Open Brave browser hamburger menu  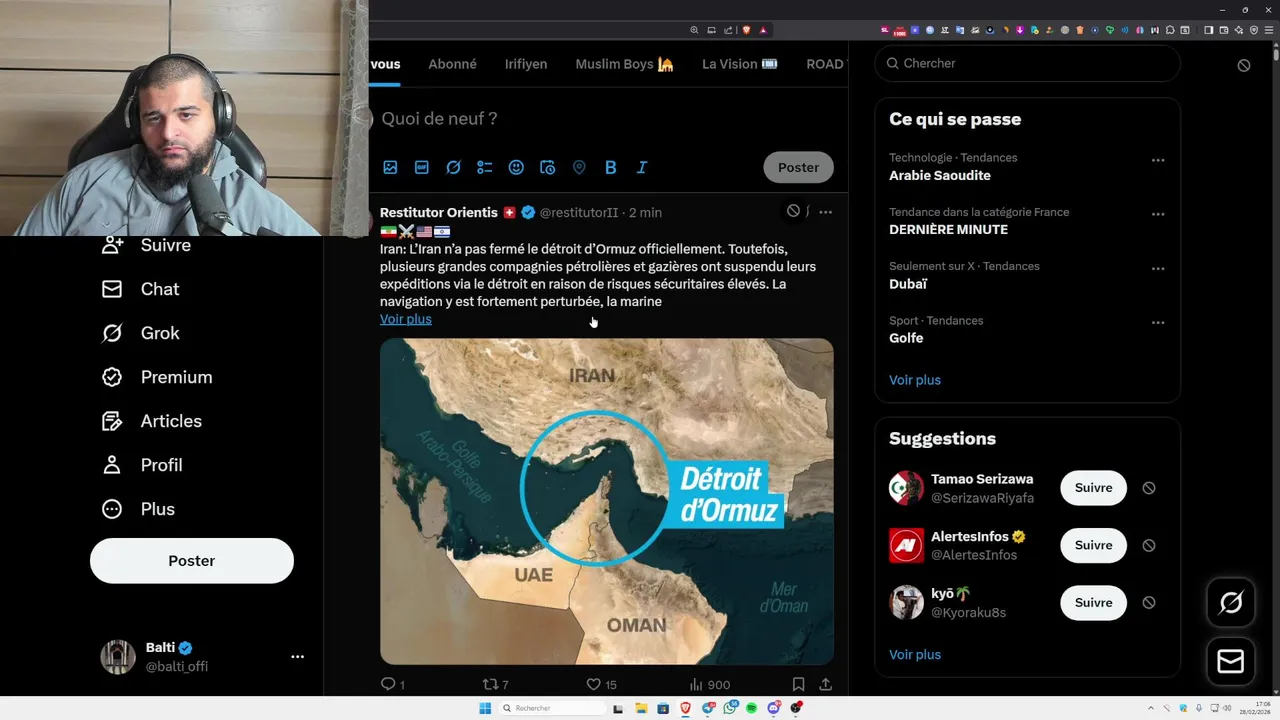tap(1269, 30)
